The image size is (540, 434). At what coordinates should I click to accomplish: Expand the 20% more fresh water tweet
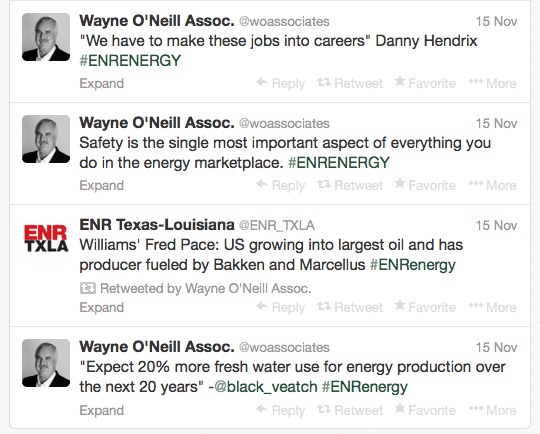point(102,411)
